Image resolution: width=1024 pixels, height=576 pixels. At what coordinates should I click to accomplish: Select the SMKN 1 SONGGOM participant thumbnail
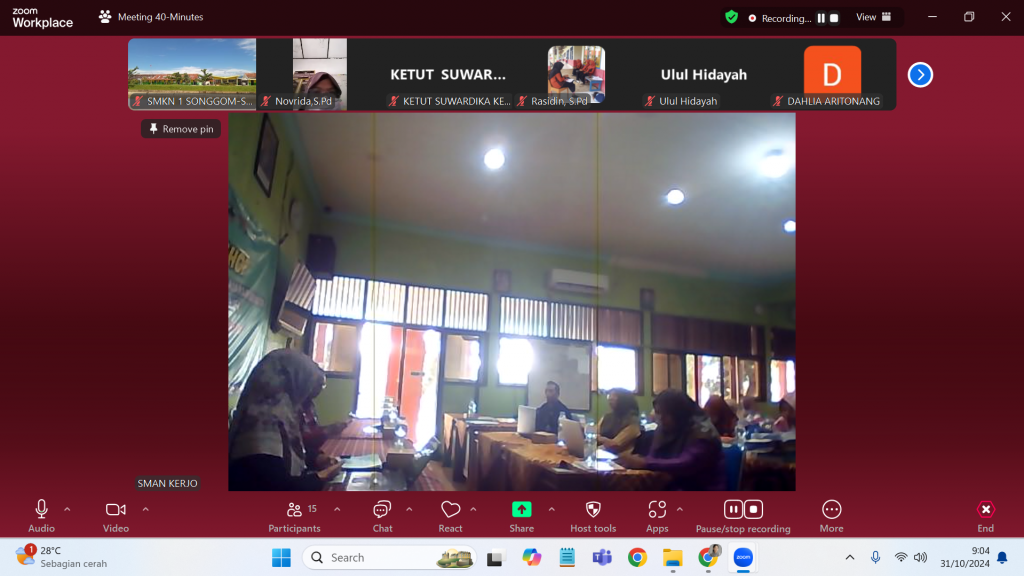point(192,74)
